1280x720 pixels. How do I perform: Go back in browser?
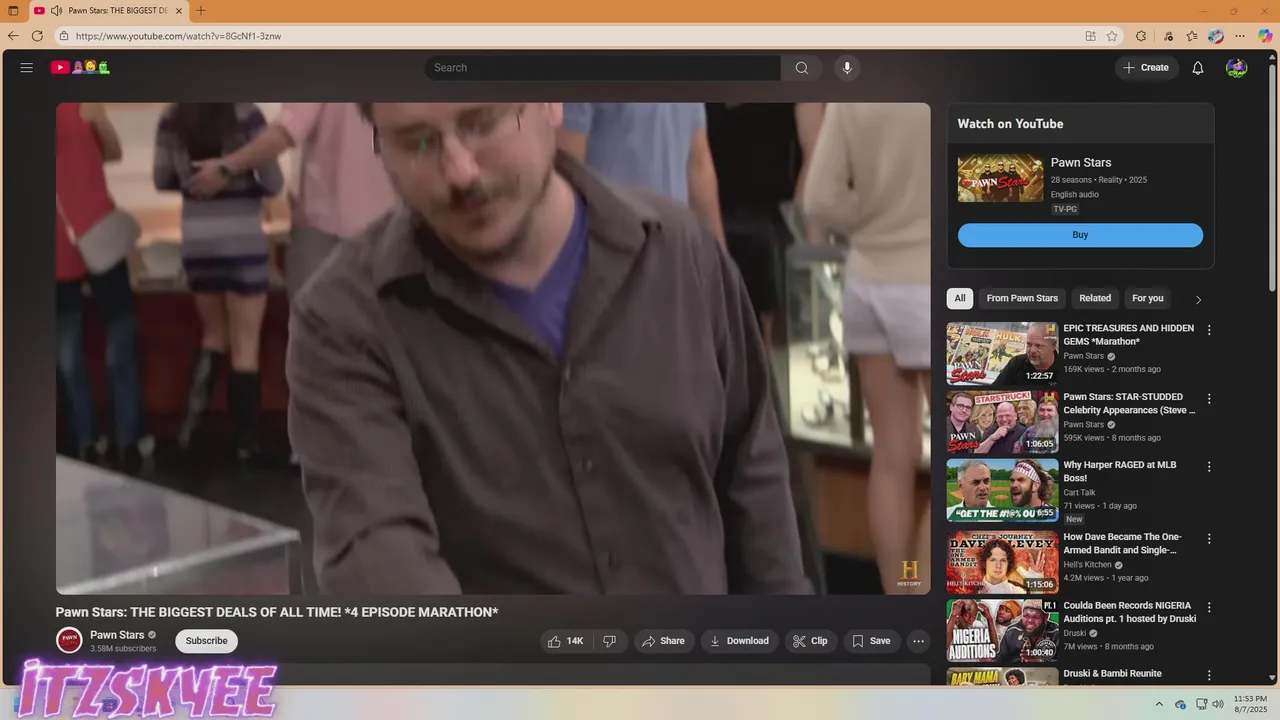point(13,36)
